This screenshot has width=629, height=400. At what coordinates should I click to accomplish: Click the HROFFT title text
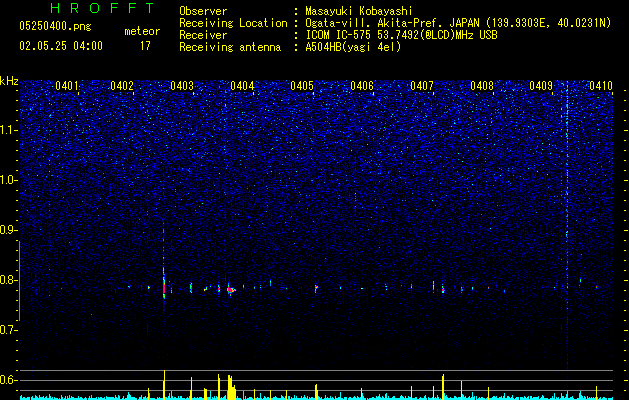click(x=102, y=8)
